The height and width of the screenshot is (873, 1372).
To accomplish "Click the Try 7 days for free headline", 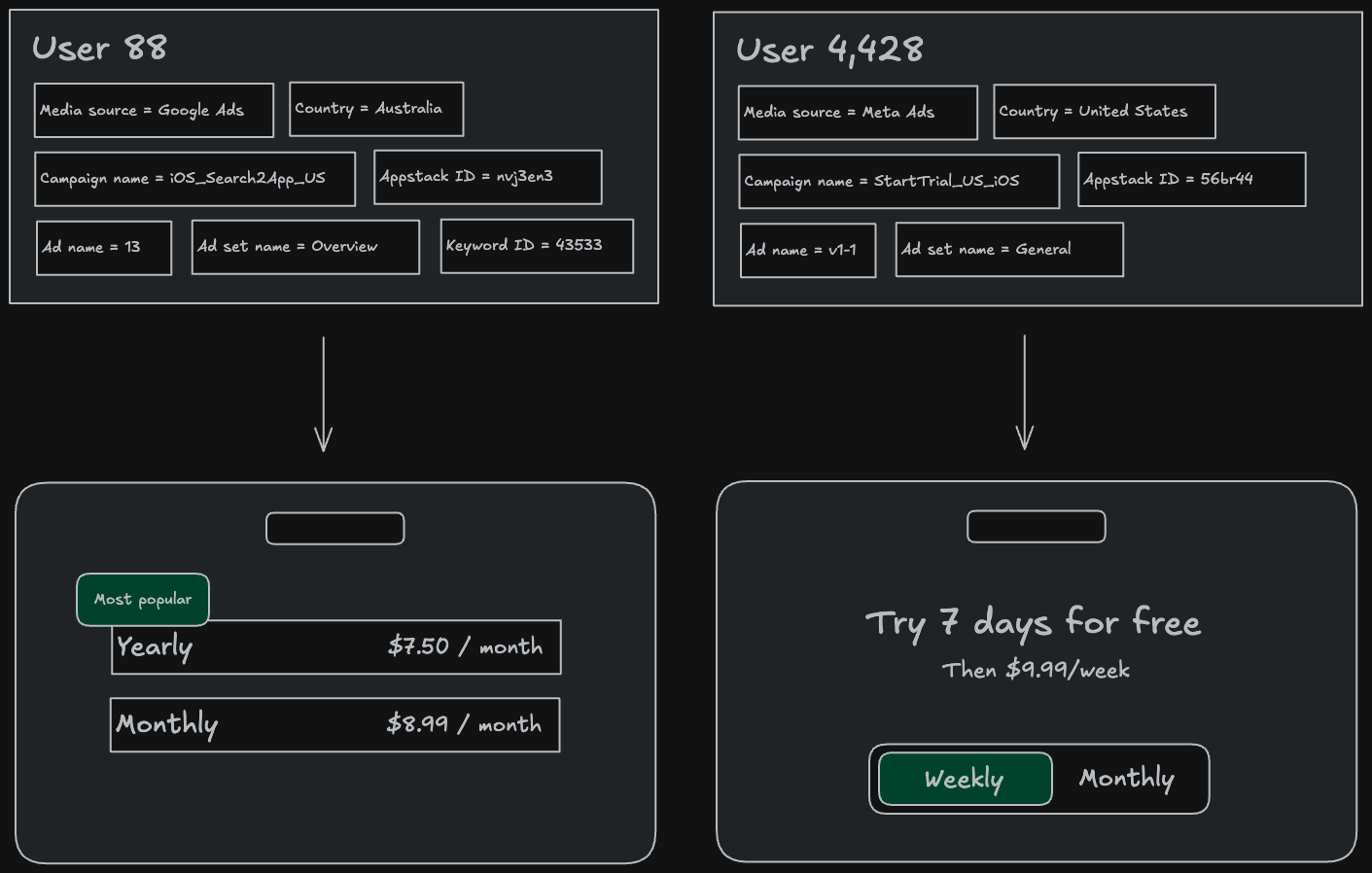I will point(1034,623).
